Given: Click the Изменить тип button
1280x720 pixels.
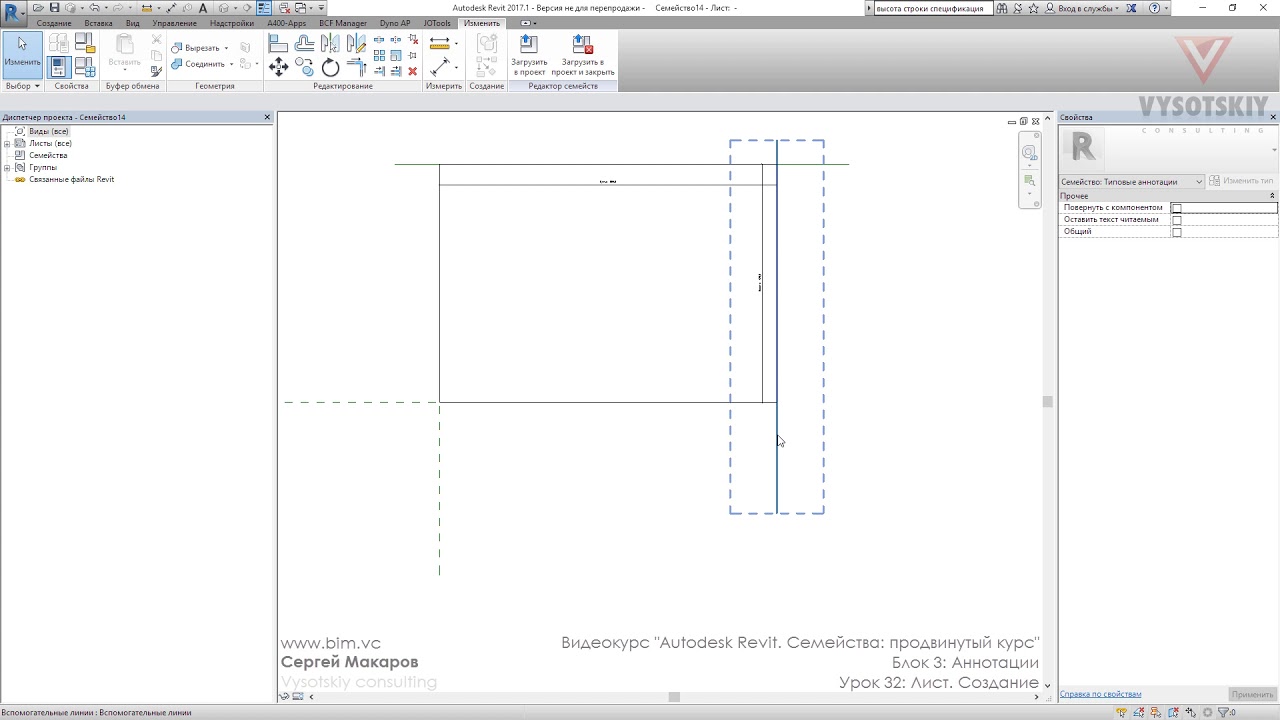Looking at the screenshot, I should pyautogui.click(x=1241, y=181).
